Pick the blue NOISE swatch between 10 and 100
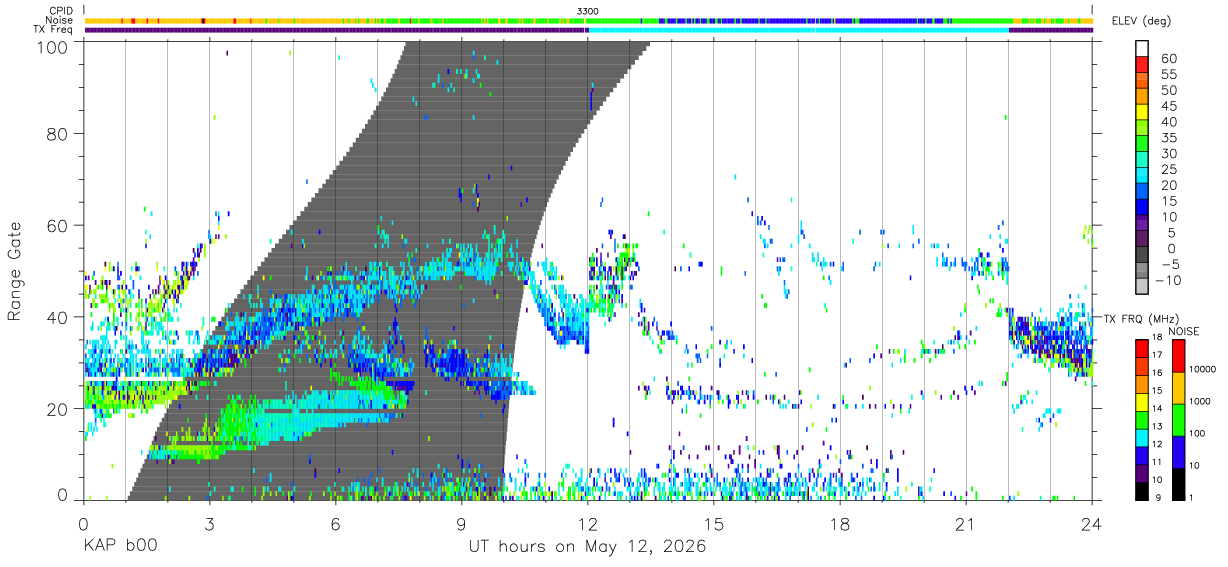 click(x=1177, y=450)
